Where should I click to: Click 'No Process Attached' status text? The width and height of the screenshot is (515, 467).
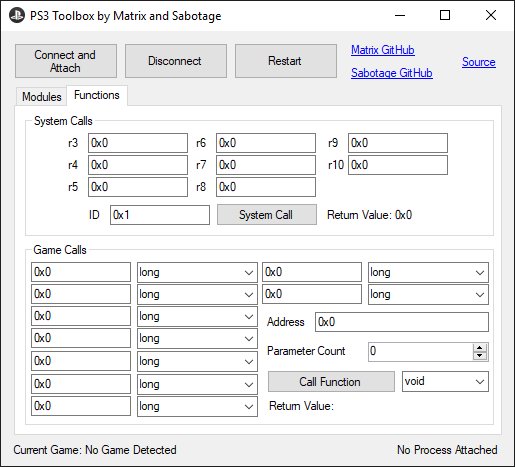447,450
